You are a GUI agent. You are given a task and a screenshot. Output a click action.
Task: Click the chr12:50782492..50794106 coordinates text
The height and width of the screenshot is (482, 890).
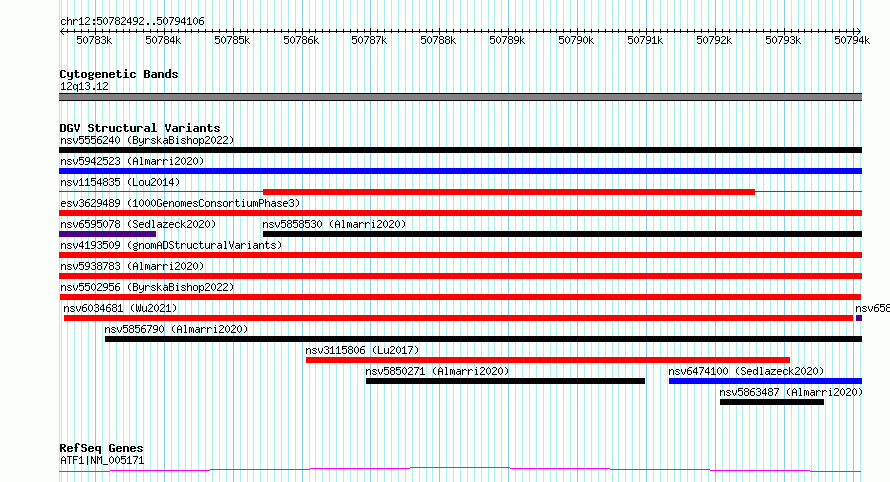(x=132, y=22)
